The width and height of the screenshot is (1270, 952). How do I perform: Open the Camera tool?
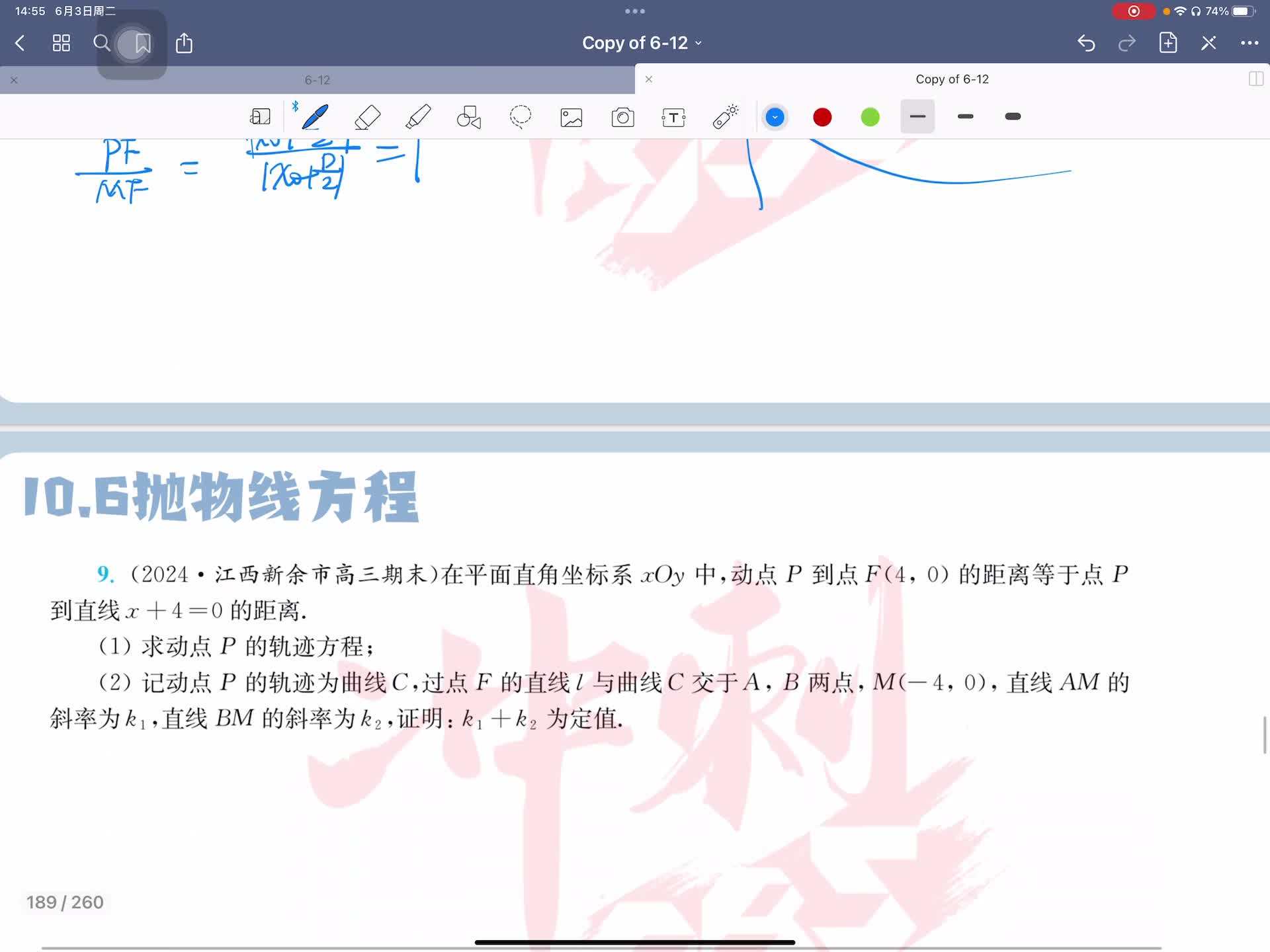pyautogui.click(x=622, y=118)
